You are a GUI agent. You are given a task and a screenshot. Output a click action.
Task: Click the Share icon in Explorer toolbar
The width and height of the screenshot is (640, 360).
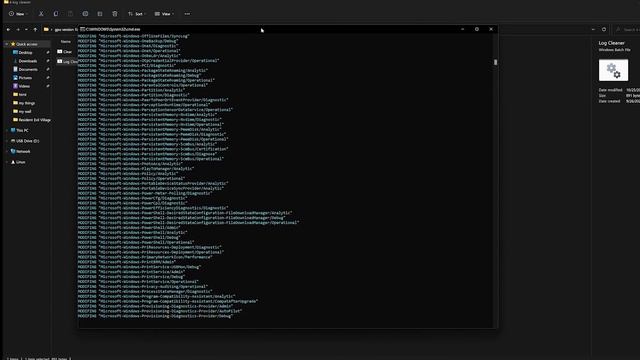pyautogui.click(x=100, y=14)
